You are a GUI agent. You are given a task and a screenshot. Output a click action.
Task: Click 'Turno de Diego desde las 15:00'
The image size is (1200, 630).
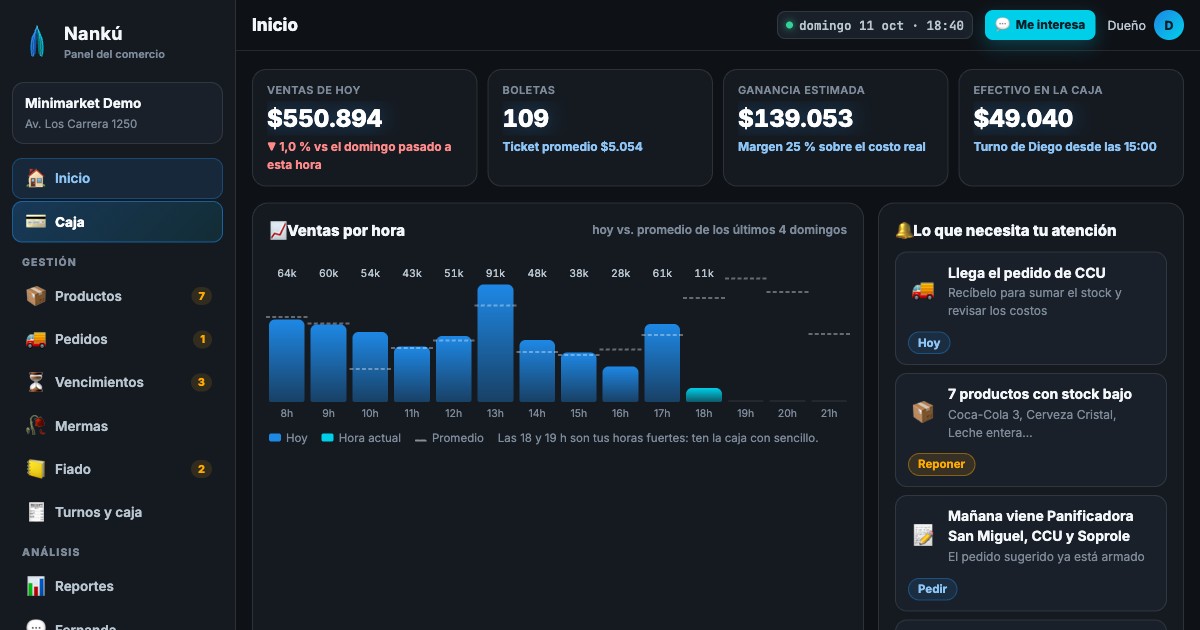1065,147
